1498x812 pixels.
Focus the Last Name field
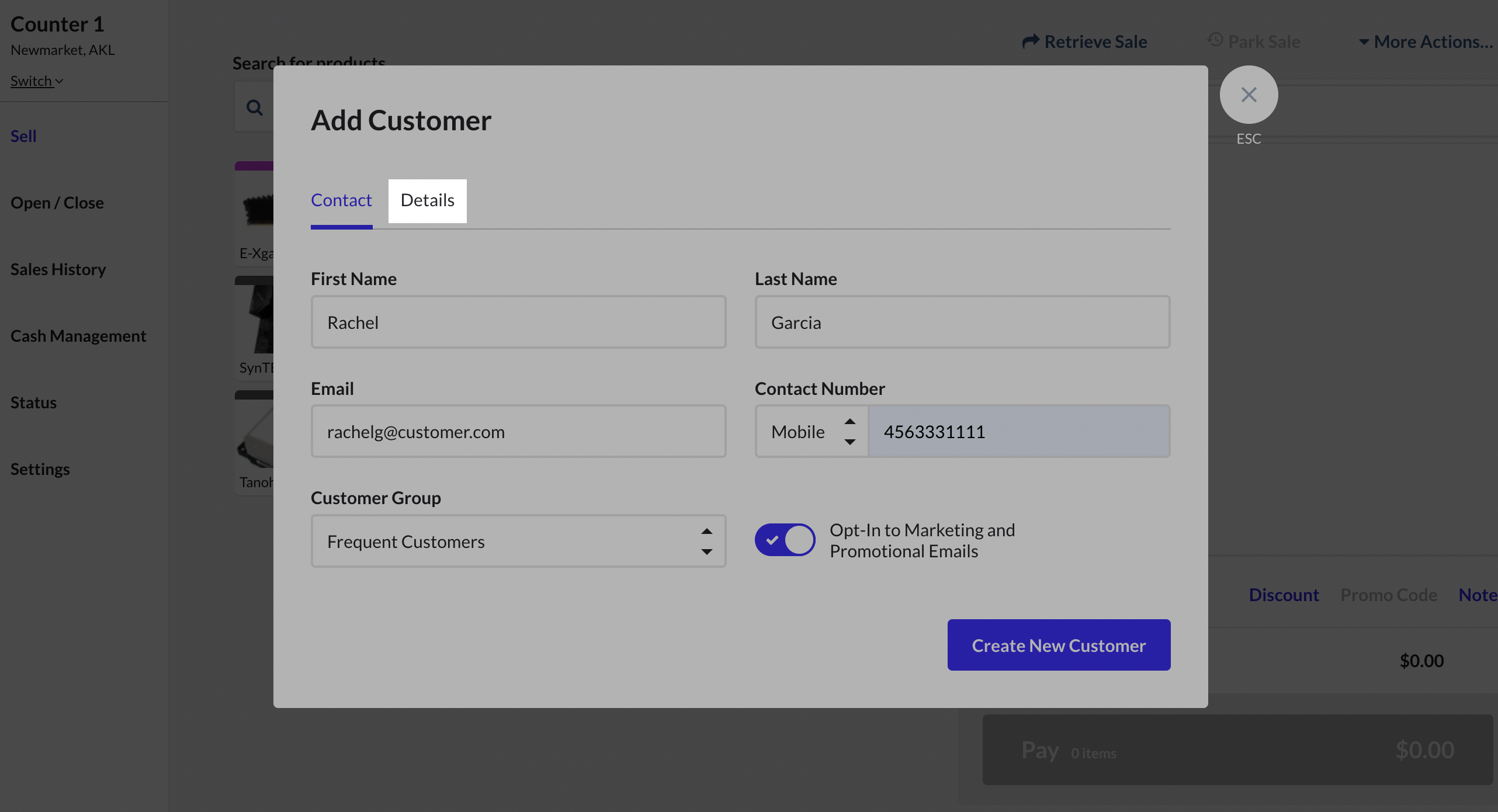962,322
